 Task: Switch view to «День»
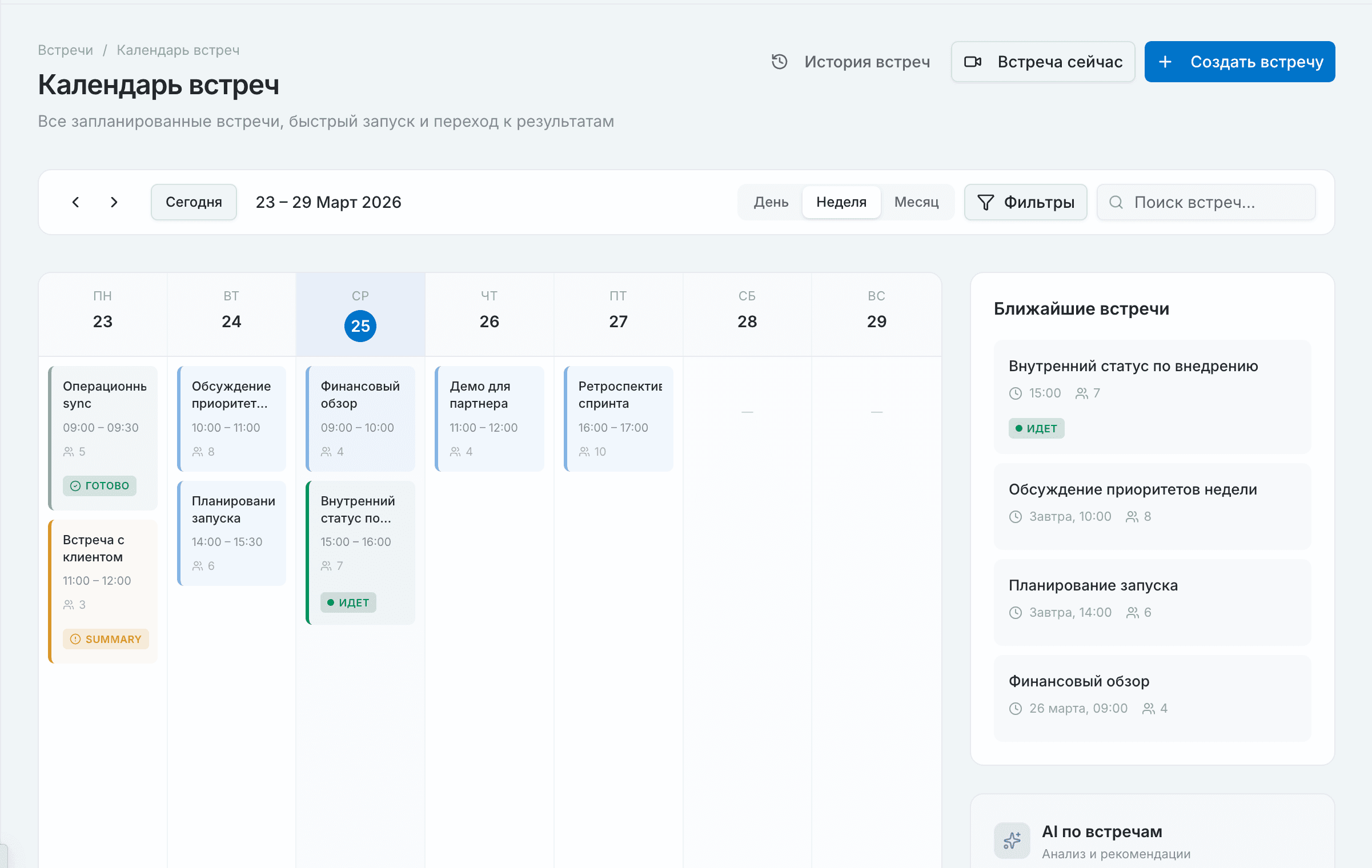point(771,202)
